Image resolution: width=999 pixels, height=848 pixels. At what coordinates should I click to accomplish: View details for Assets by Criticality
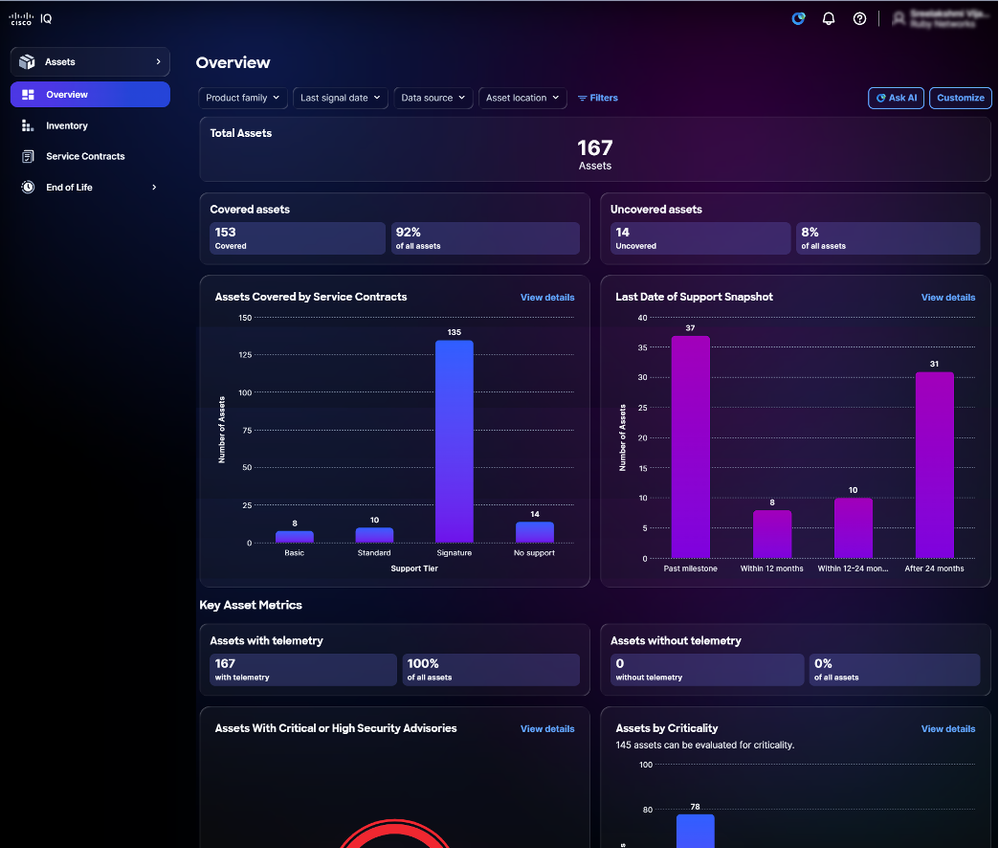(x=948, y=729)
